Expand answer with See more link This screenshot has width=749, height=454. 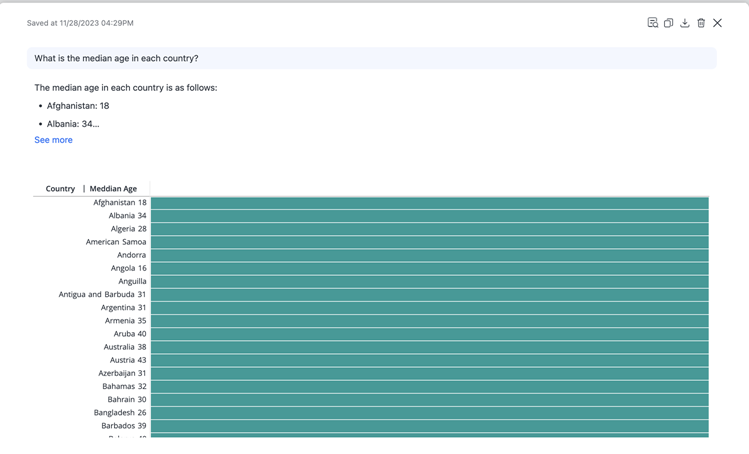coord(53,140)
